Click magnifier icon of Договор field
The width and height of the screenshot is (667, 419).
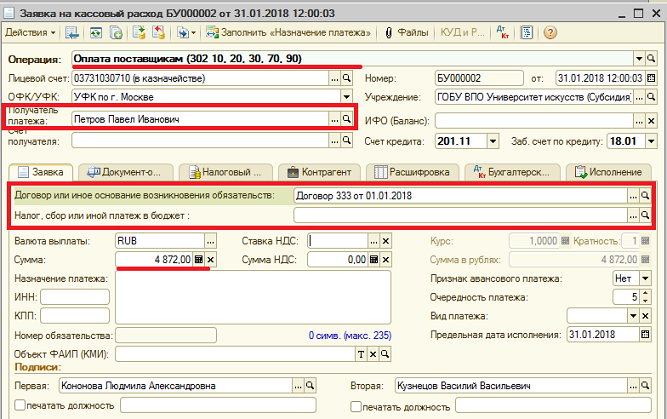(645, 196)
